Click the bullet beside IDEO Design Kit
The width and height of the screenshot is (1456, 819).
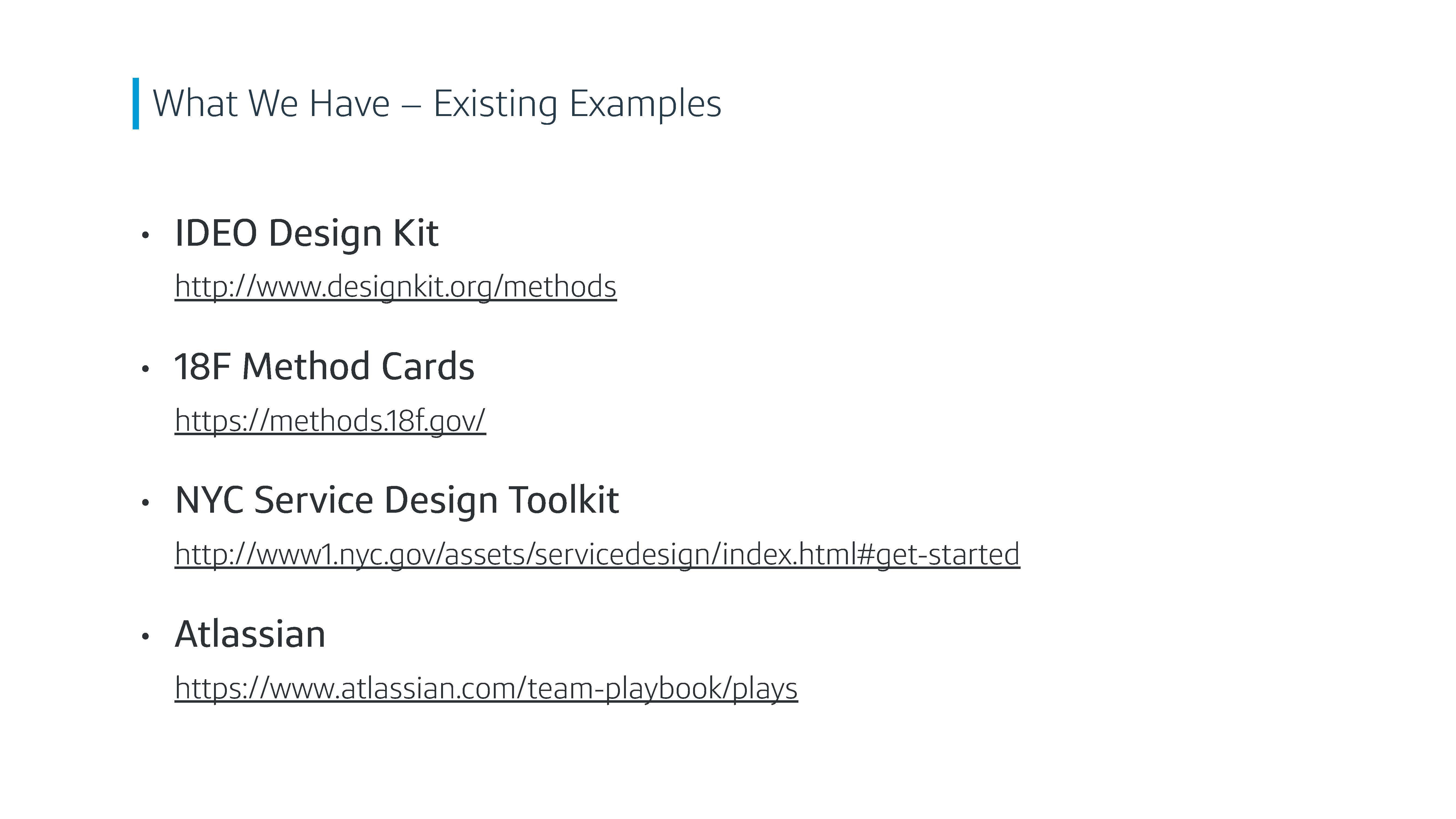[145, 235]
